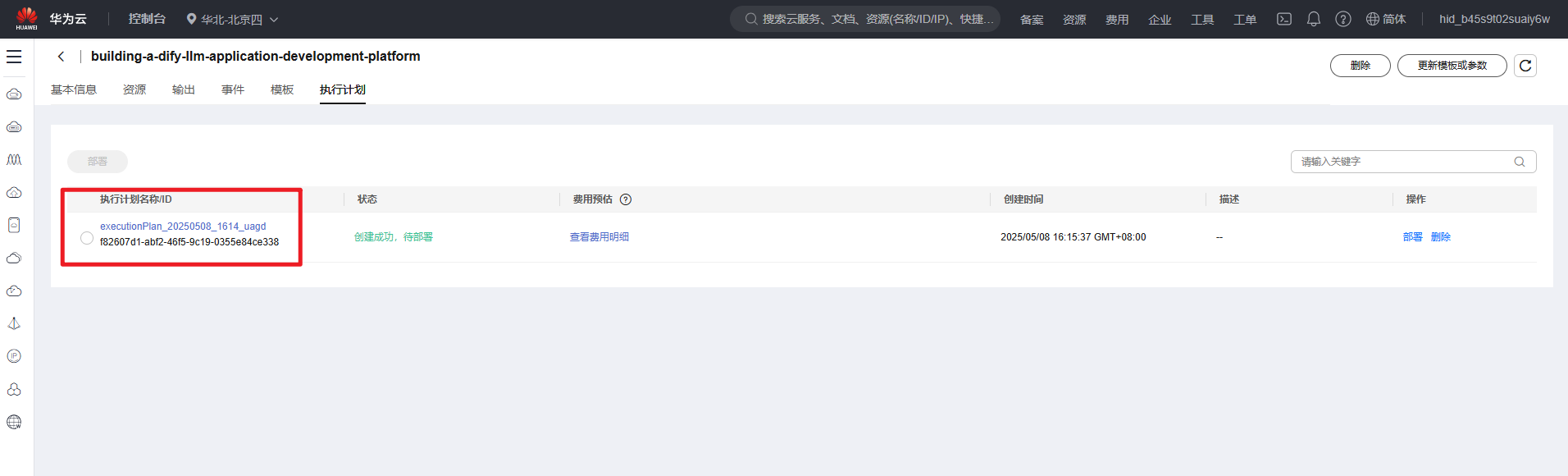
Task: Click the 执行计划名称/ID column header
Action: click(136, 199)
